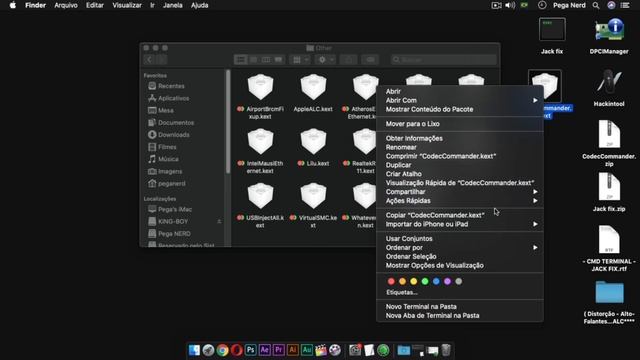The width and height of the screenshot is (640, 360).
Task: Select Lilu.kext file icon
Action: [x=313, y=141]
